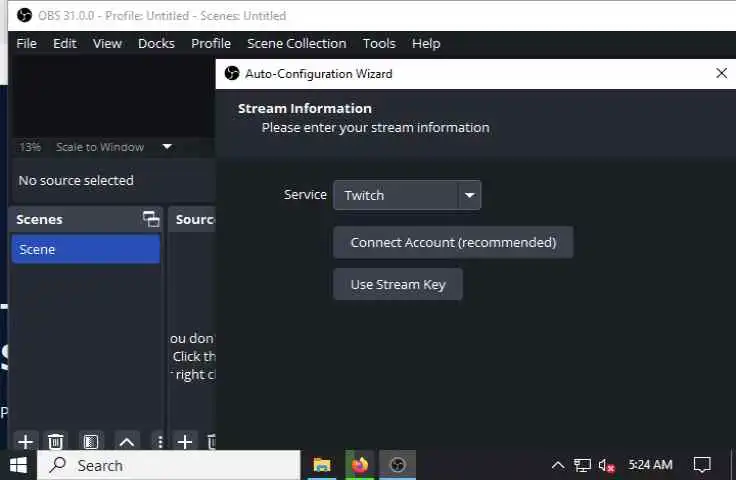Click OBS Studio taskbar icon

pyautogui.click(x=397, y=465)
